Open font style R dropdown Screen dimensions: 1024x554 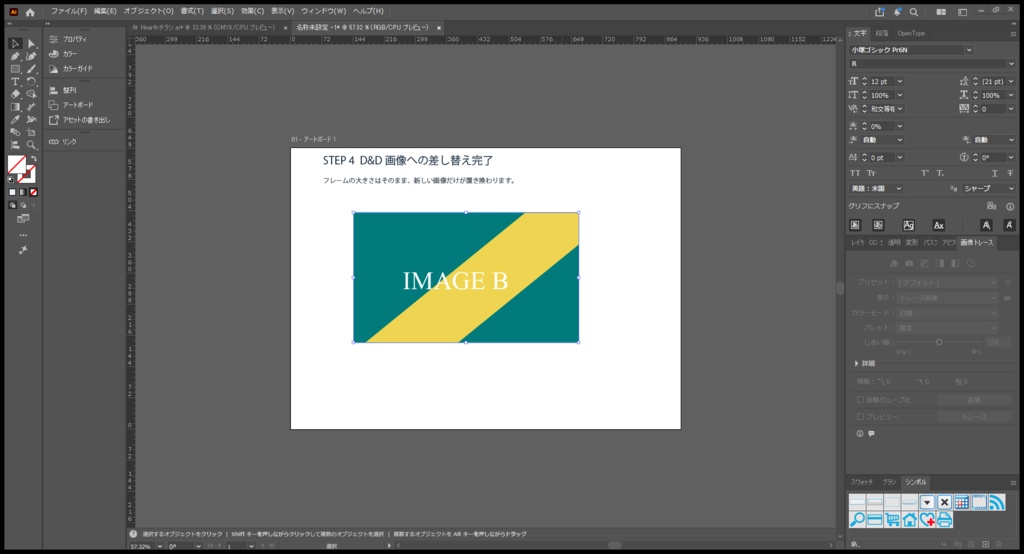(x=1011, y=64)
